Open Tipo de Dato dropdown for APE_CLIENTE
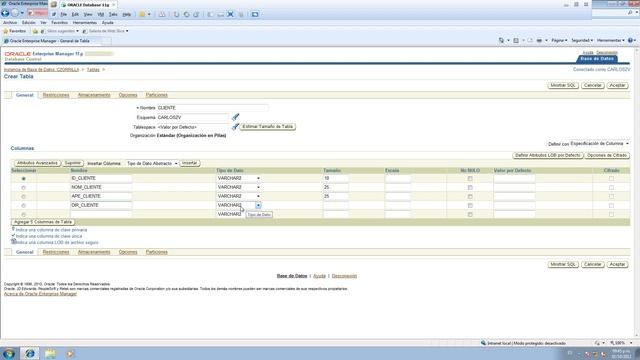 pyautogui.click(x=239, y=196)
